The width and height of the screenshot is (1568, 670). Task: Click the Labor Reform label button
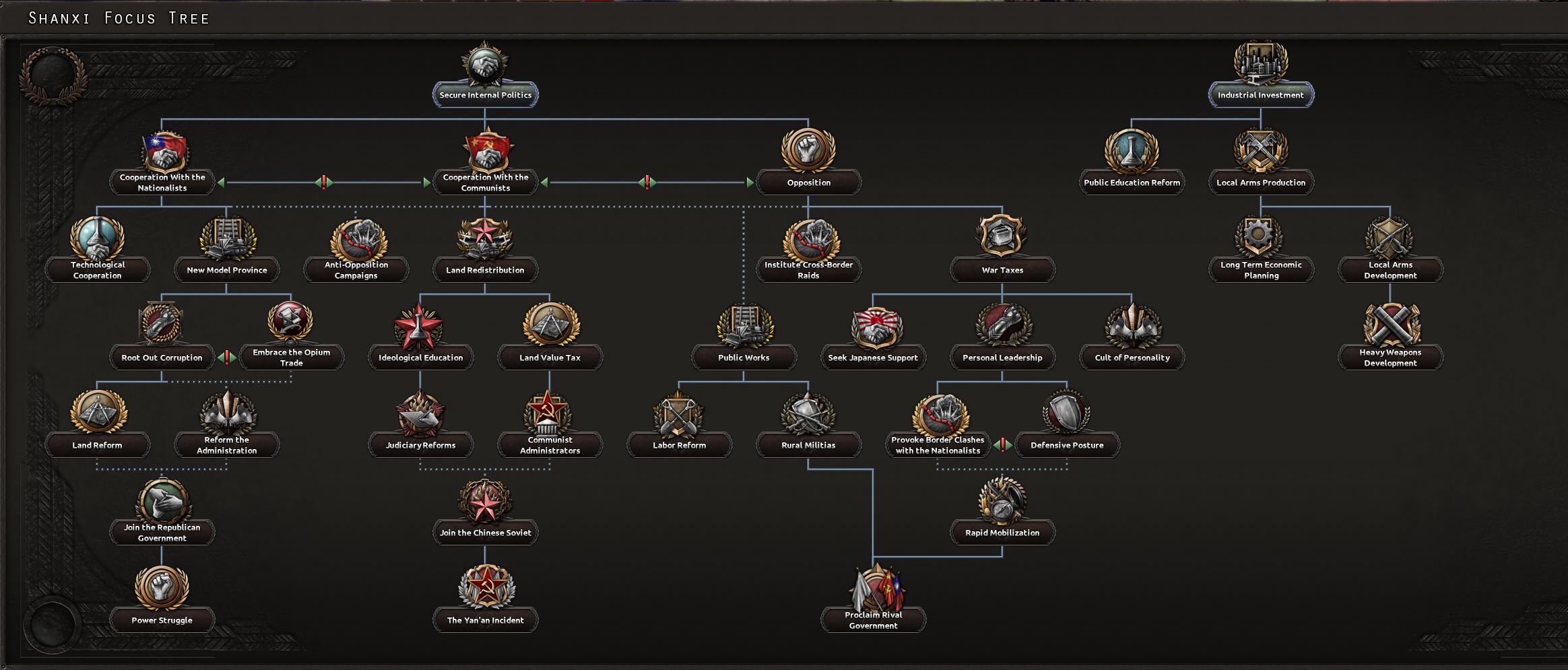click(679, 445)
